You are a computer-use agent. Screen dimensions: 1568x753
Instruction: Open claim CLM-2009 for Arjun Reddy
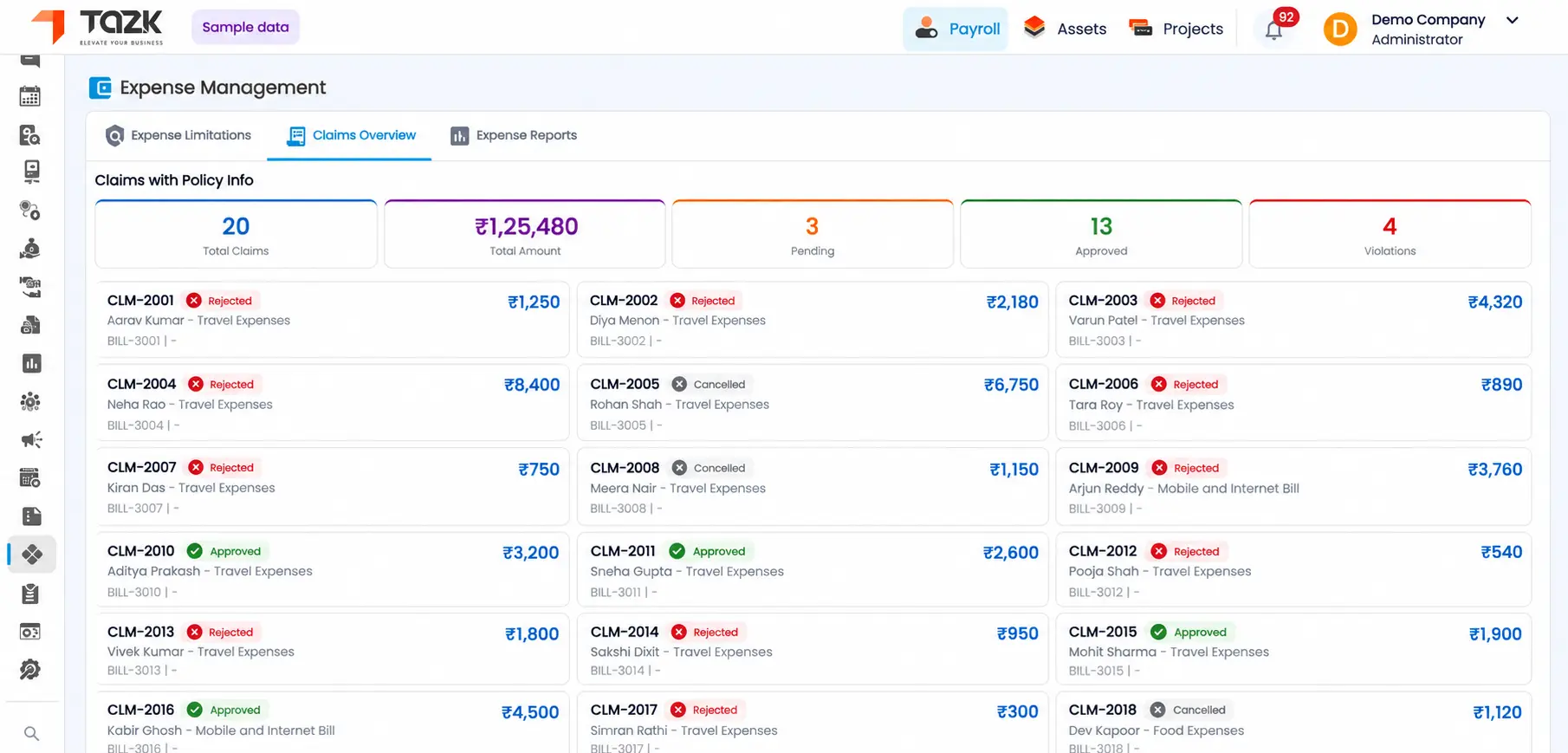(1293, 487)
